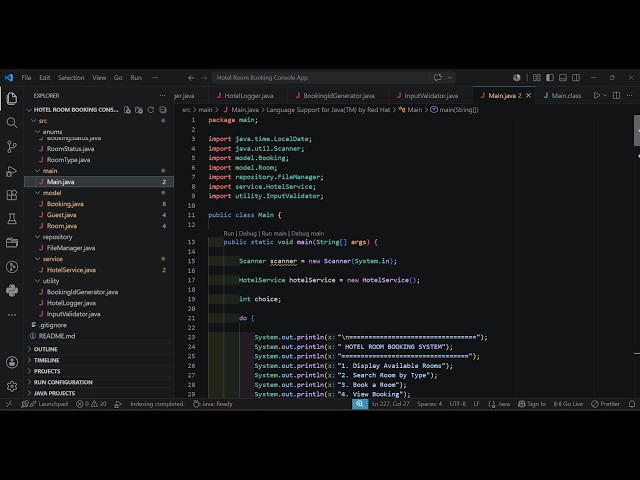Open the Accounts menu icon
The width and height of the screenshot is (640, 480).
[12, 362]
